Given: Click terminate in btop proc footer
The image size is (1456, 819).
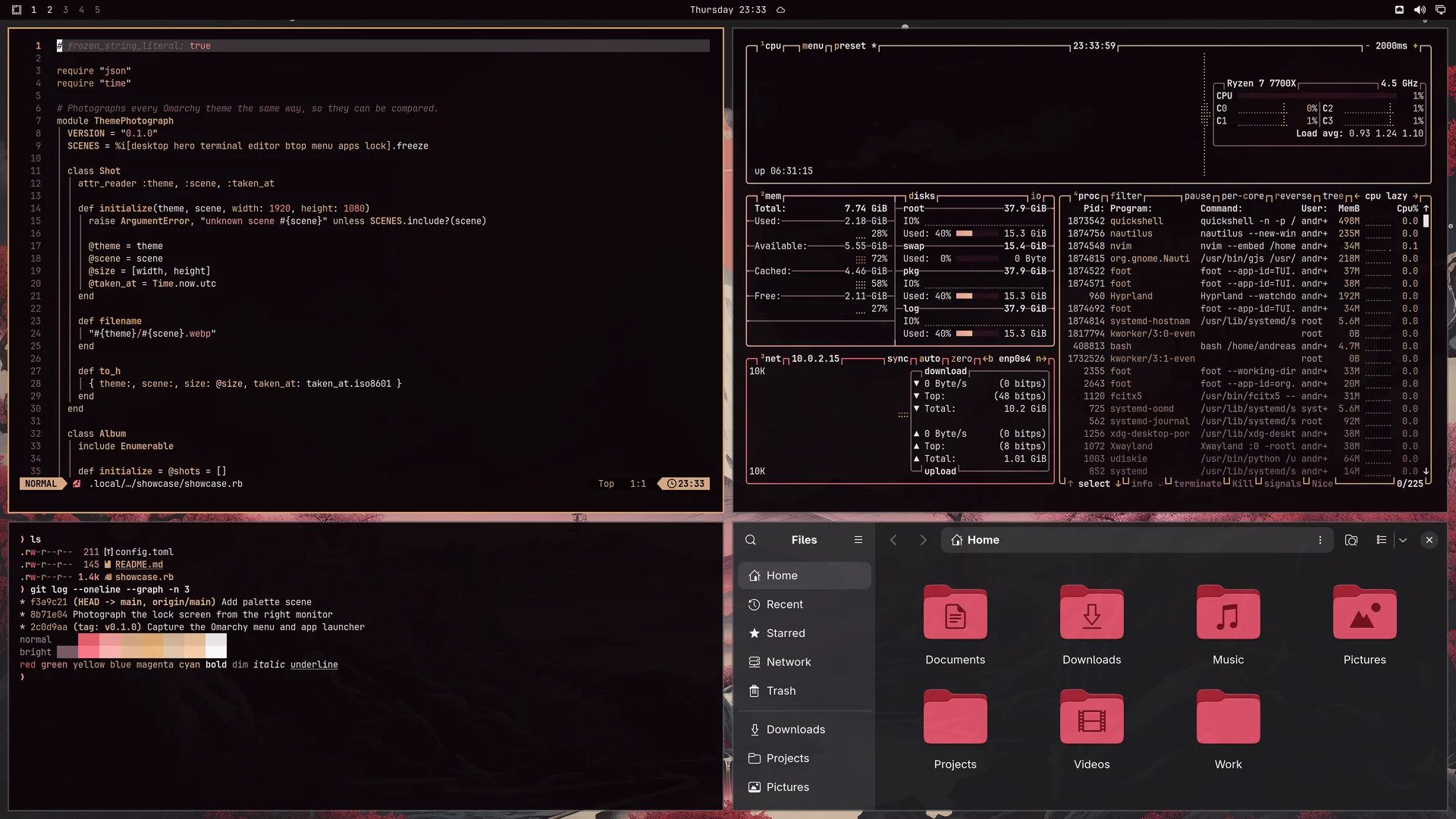Looking at the screenshot, I should point(1197,484).
